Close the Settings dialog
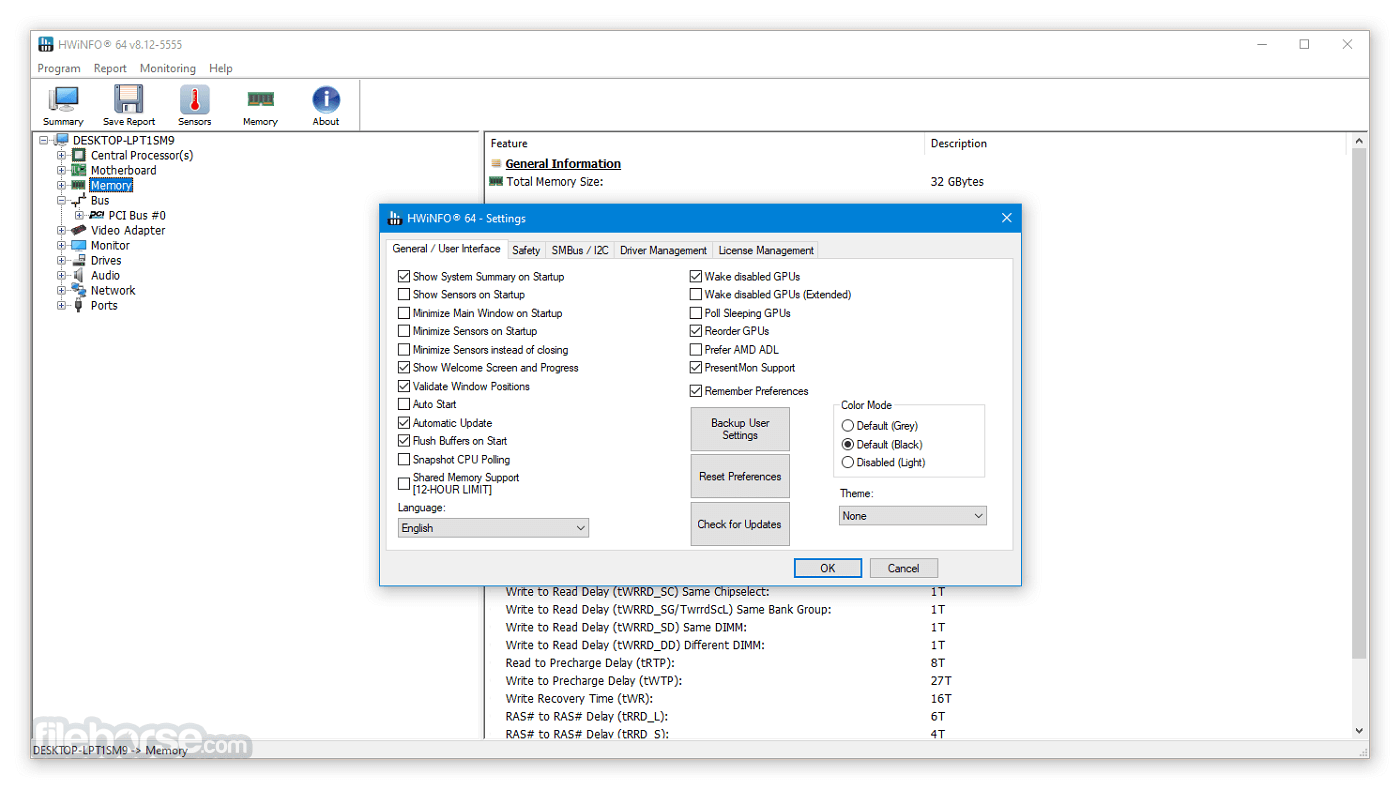This screenshot has width=1400, height=789. tap(1007, 218)
